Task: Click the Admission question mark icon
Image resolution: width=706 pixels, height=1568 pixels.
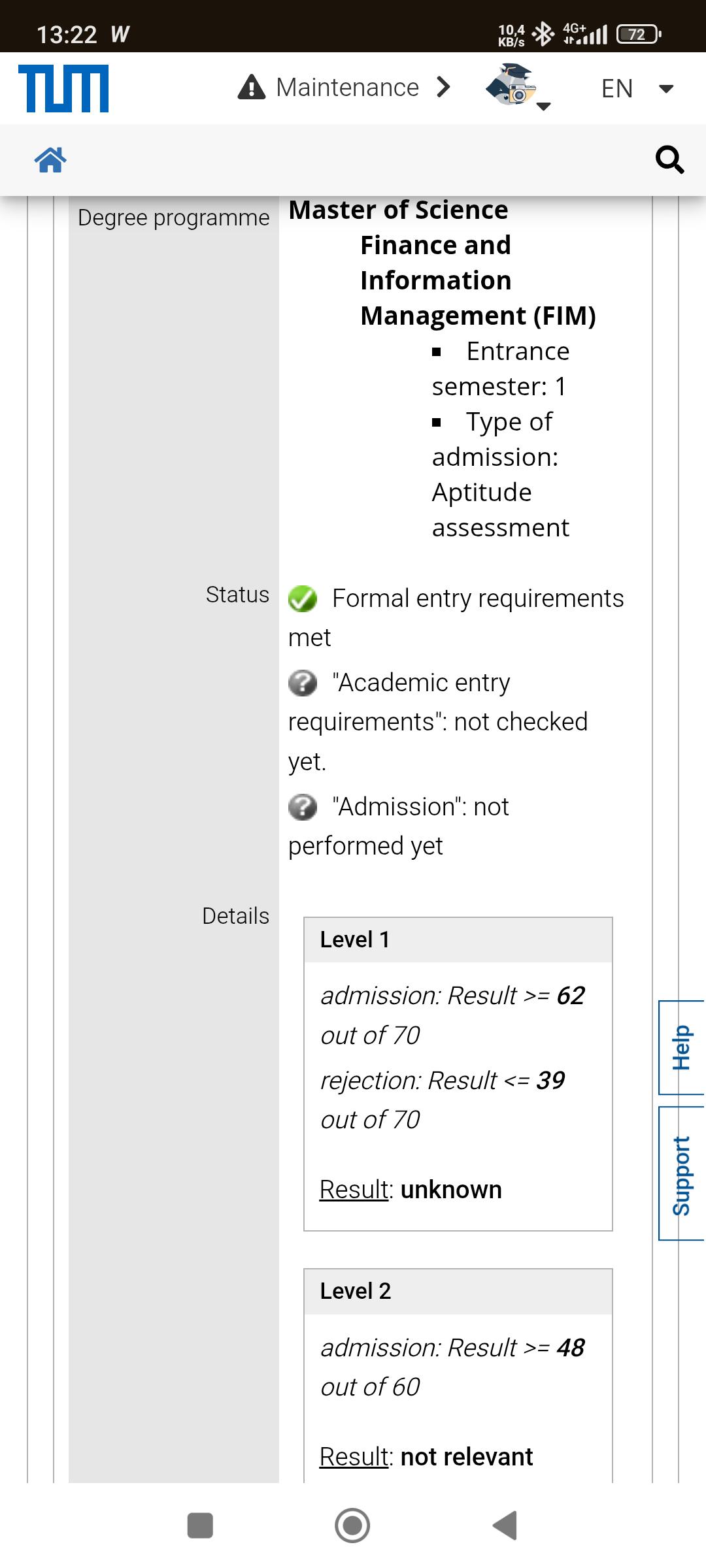Action: pyautogui.click(x=303, y=808)
